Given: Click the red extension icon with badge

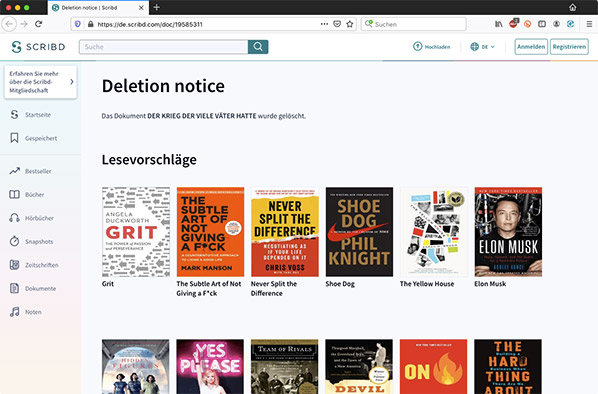Looking at the screenshot, I should click(x=513, y=23).
